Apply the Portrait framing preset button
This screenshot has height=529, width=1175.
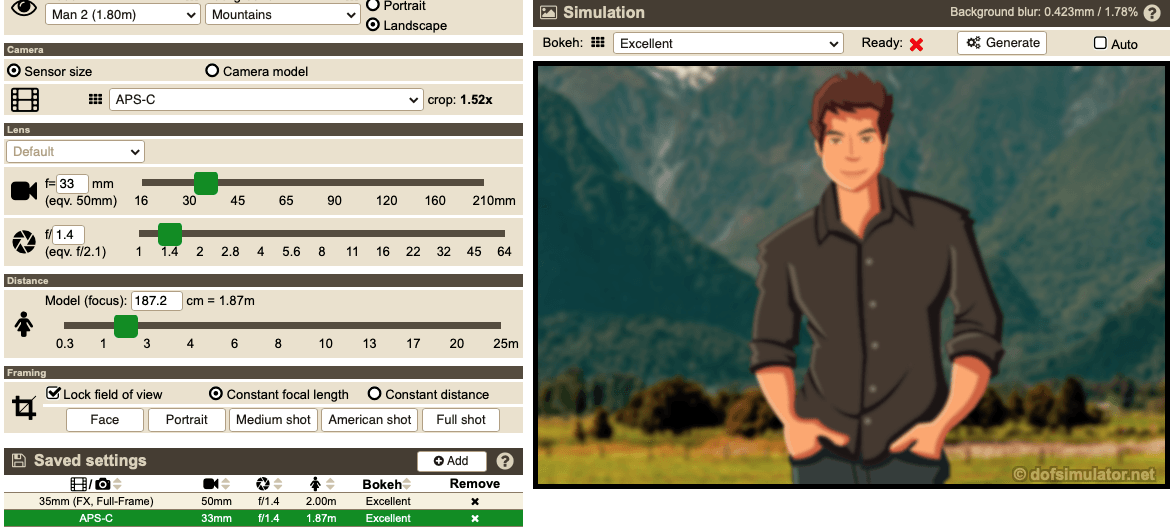coord(187,420)
